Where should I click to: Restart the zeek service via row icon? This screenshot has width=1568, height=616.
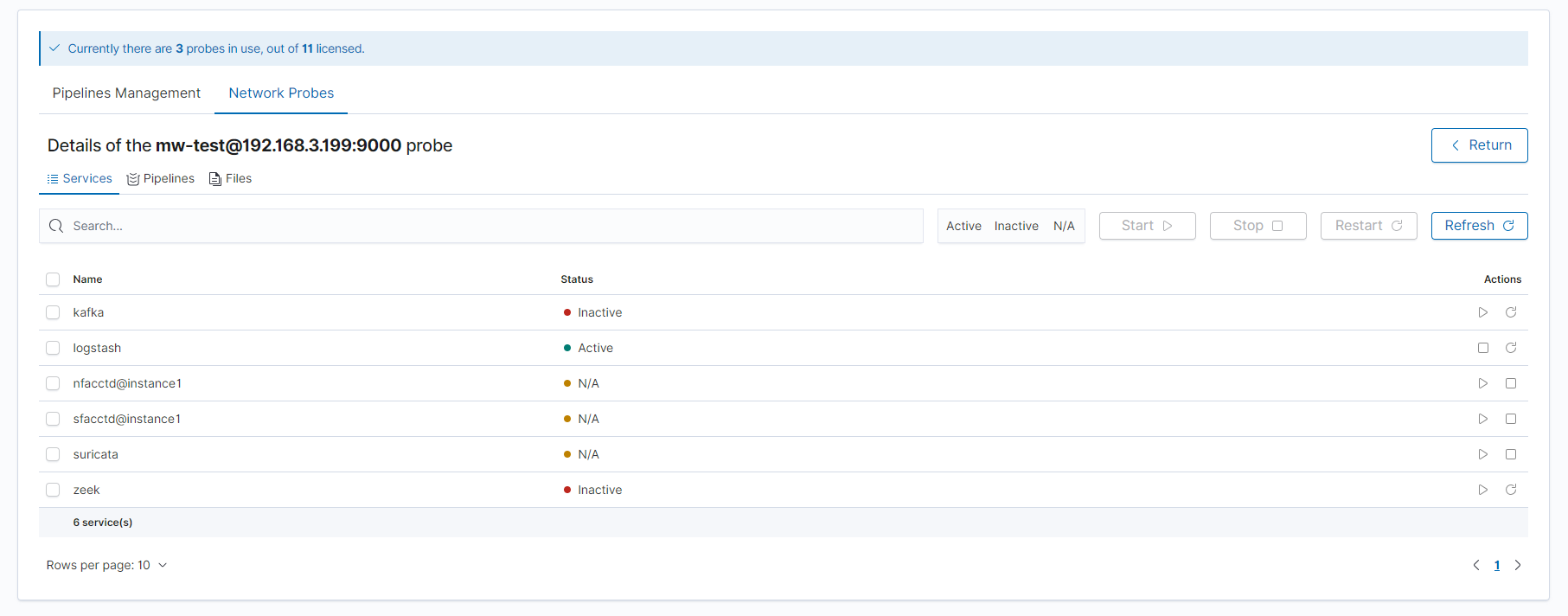tap(1510, 490)
